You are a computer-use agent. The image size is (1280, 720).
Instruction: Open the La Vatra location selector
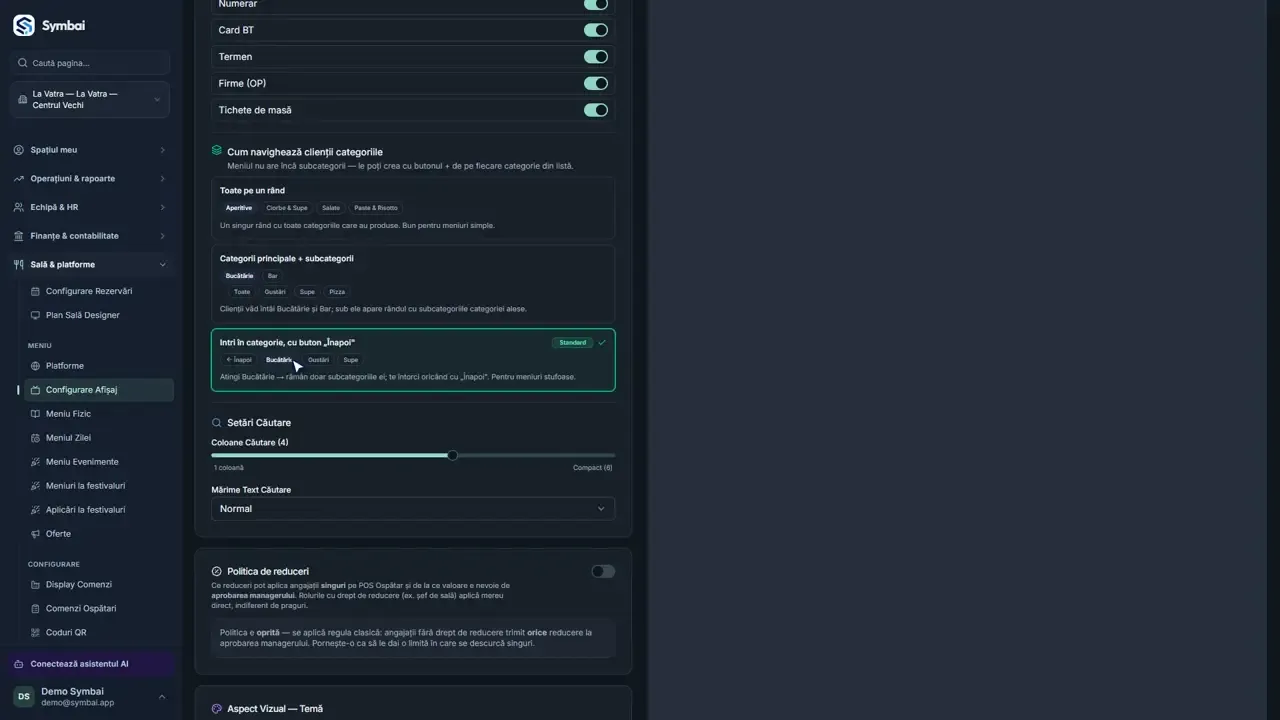point(90,100)
